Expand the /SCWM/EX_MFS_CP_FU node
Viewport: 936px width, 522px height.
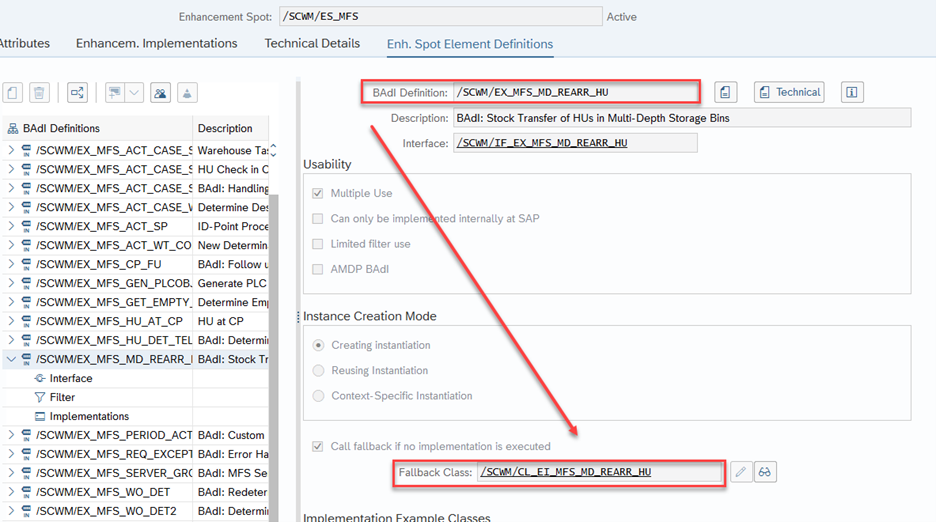pos(11,264)
